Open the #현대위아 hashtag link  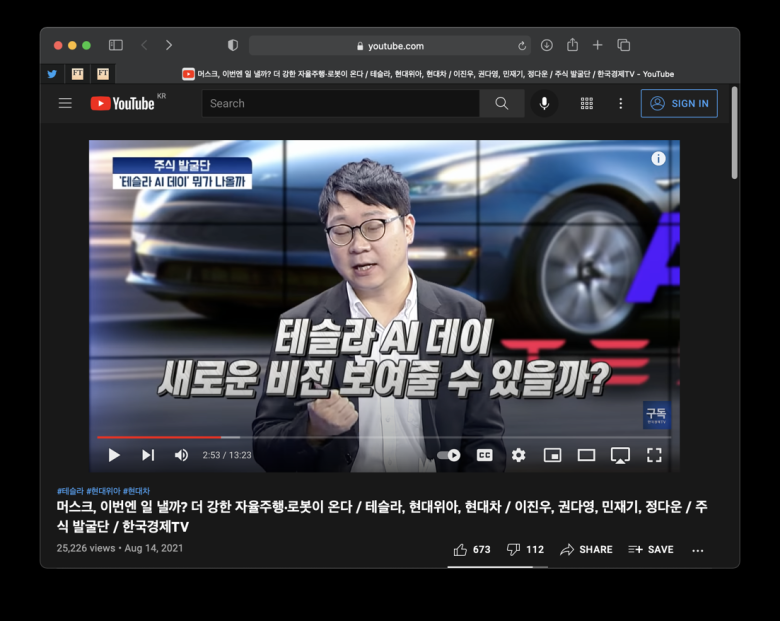pyautogui.click(x=103, y=491)
